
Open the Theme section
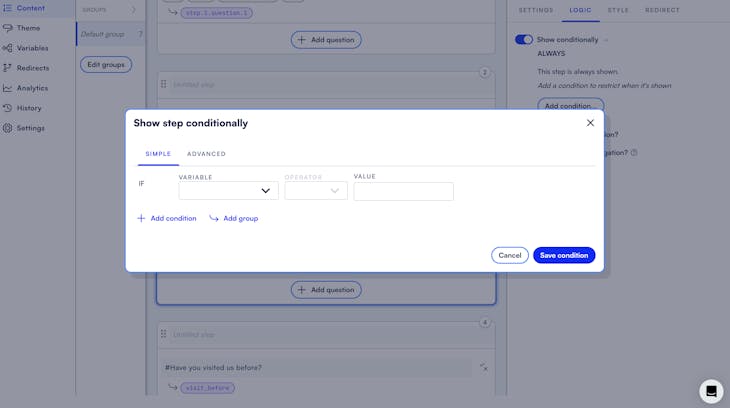[28, 28]
